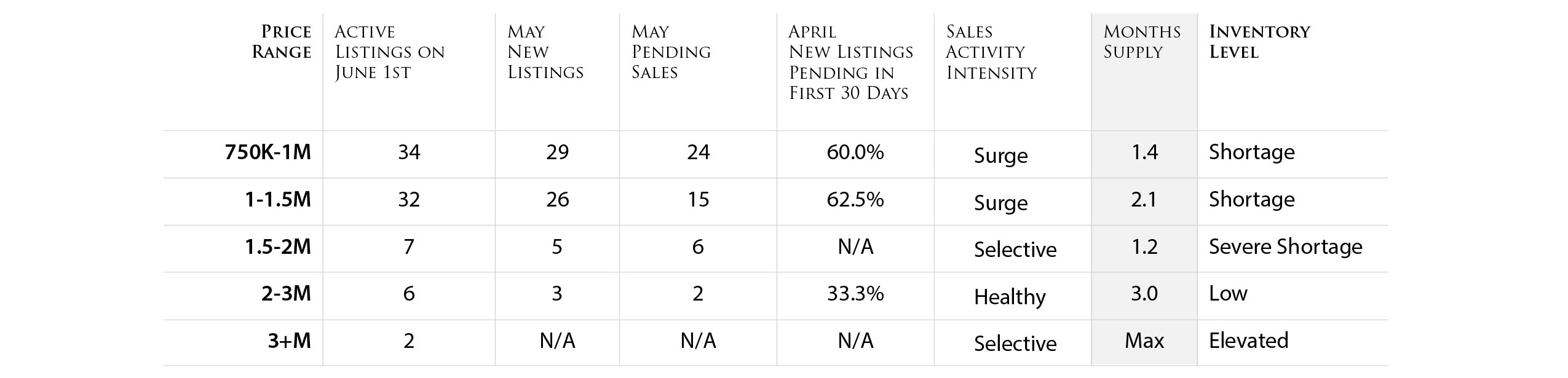Click the Healthy sales activity cell
Viewport: 1568px width, 378px height.
coord(1010,297)
